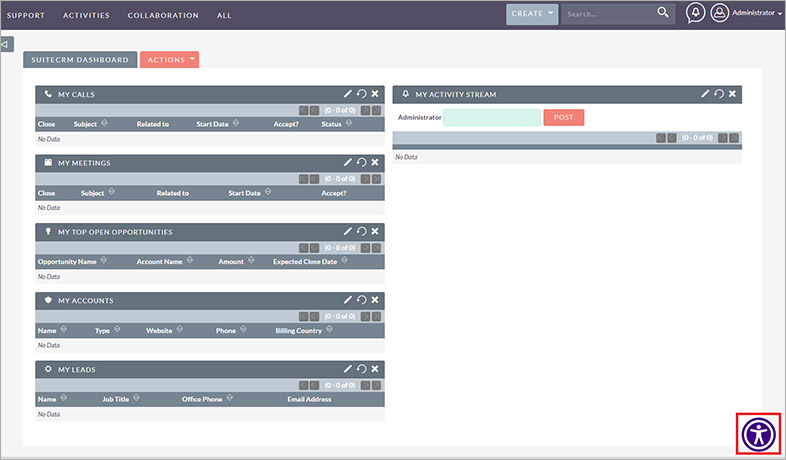The width and height of the screenshot is (786, 460).
Task: Expand the Actions dropdown
Action: point(169,59)
